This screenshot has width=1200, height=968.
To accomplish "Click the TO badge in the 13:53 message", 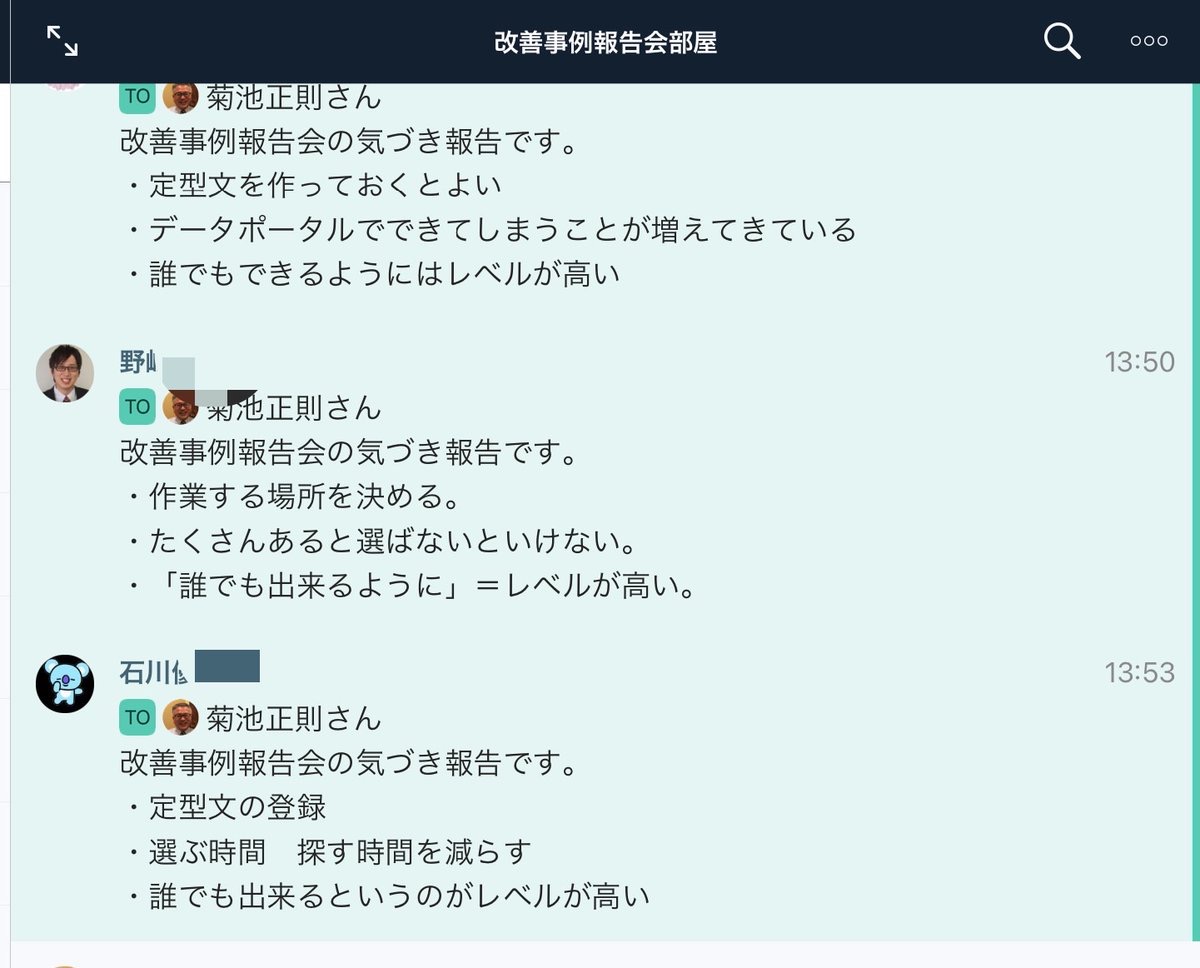I will pos(138,718).
